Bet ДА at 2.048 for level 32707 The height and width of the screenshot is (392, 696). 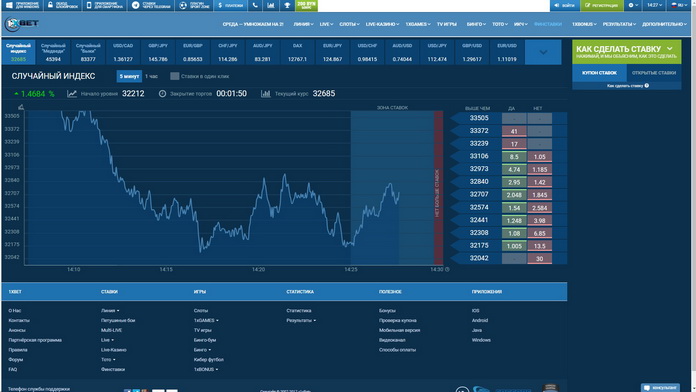click(514, 195)
